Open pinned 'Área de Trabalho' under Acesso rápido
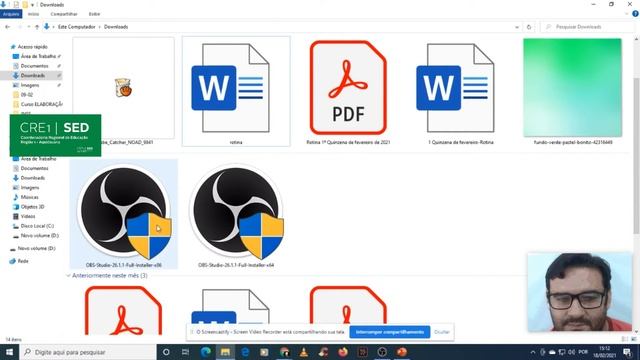 38,56
